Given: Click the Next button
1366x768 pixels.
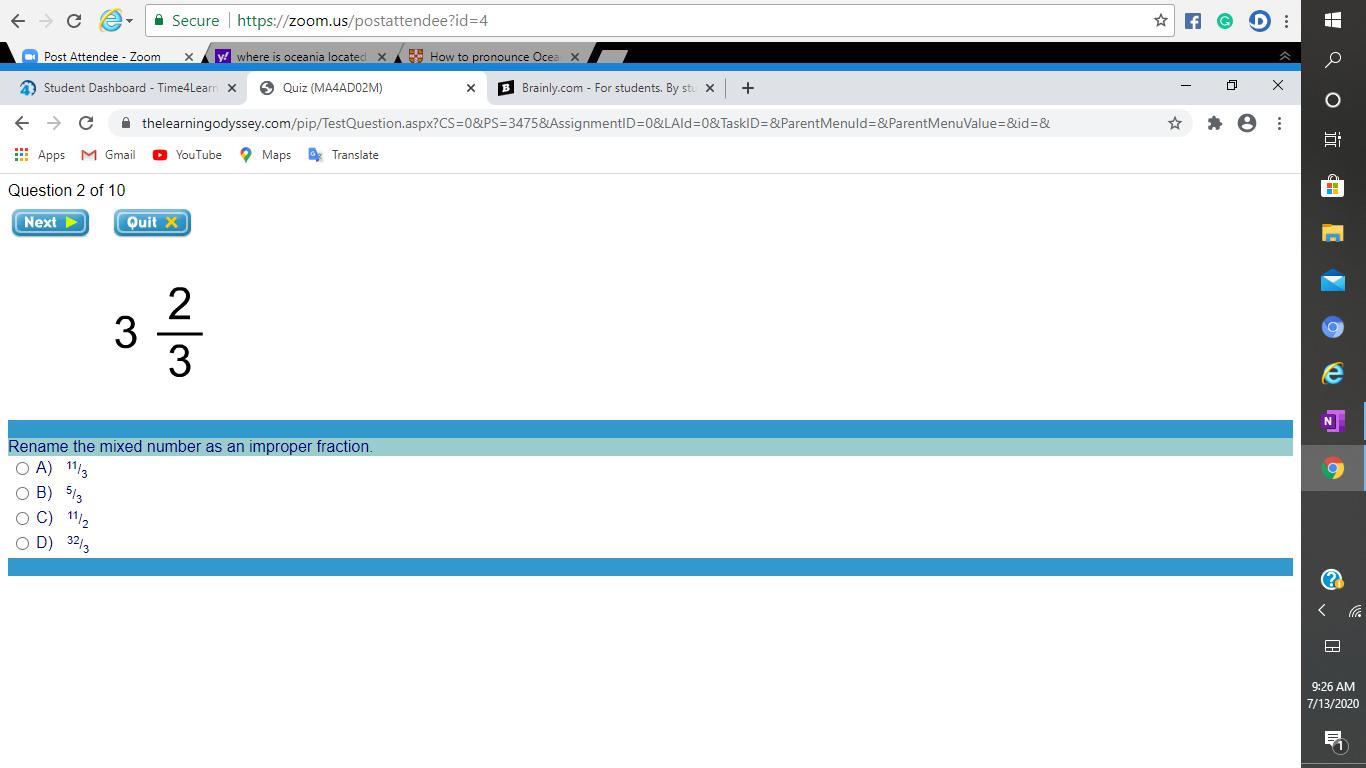Looking at the screenshot, I should (50, 222).
